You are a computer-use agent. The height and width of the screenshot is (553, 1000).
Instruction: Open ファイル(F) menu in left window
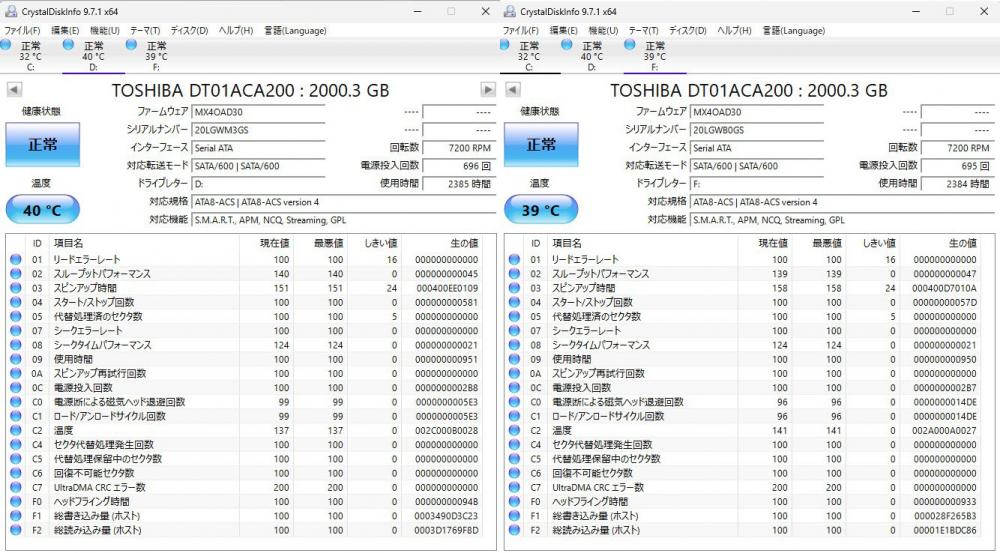22,31
